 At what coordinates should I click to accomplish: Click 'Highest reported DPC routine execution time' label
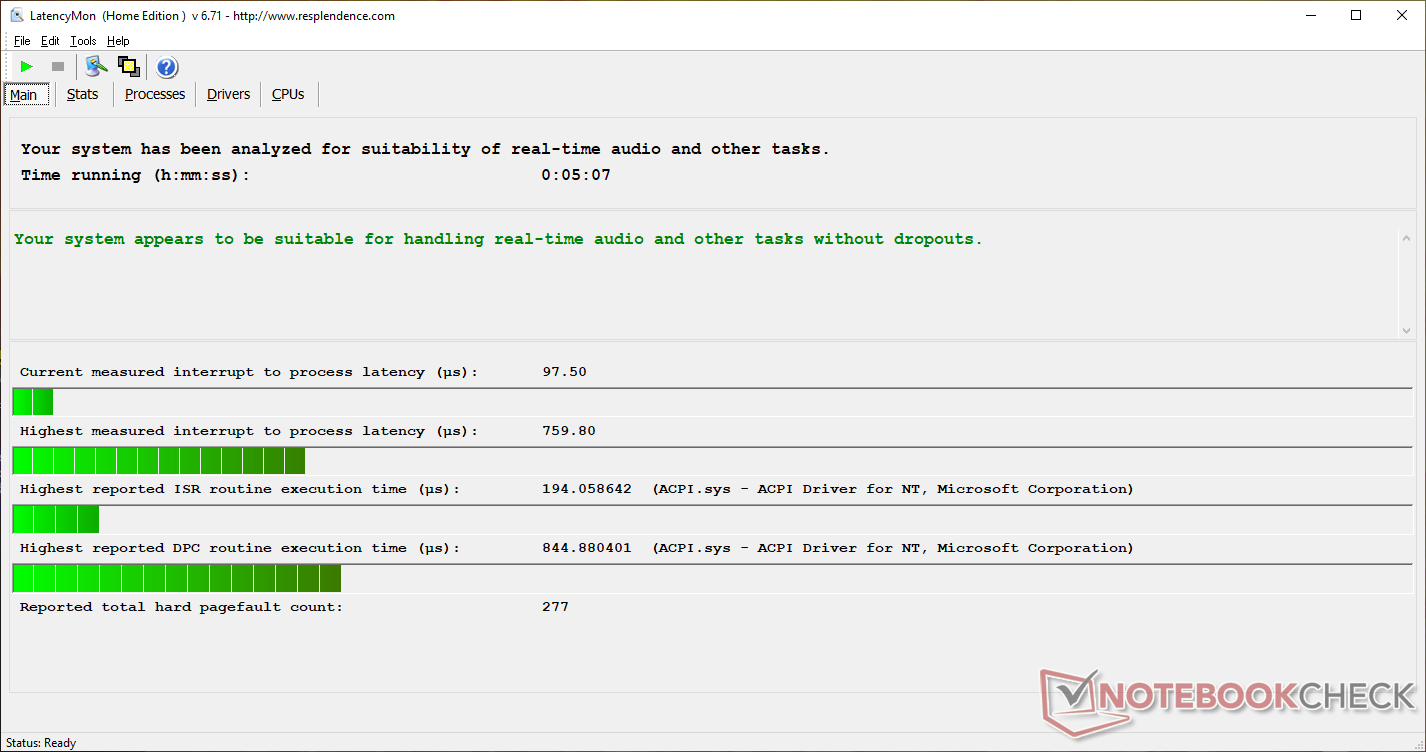240,548
